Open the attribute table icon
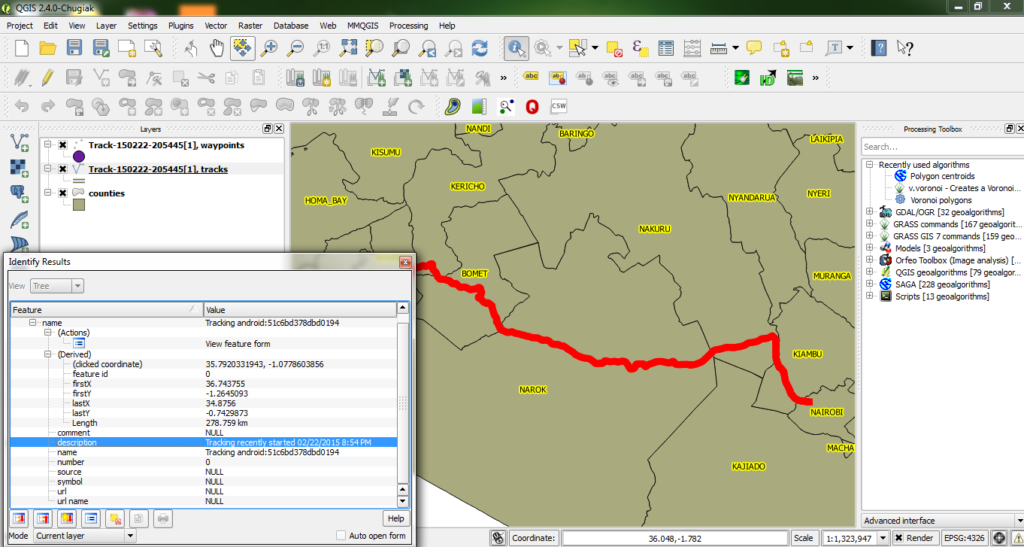 (x=665, y=47)
